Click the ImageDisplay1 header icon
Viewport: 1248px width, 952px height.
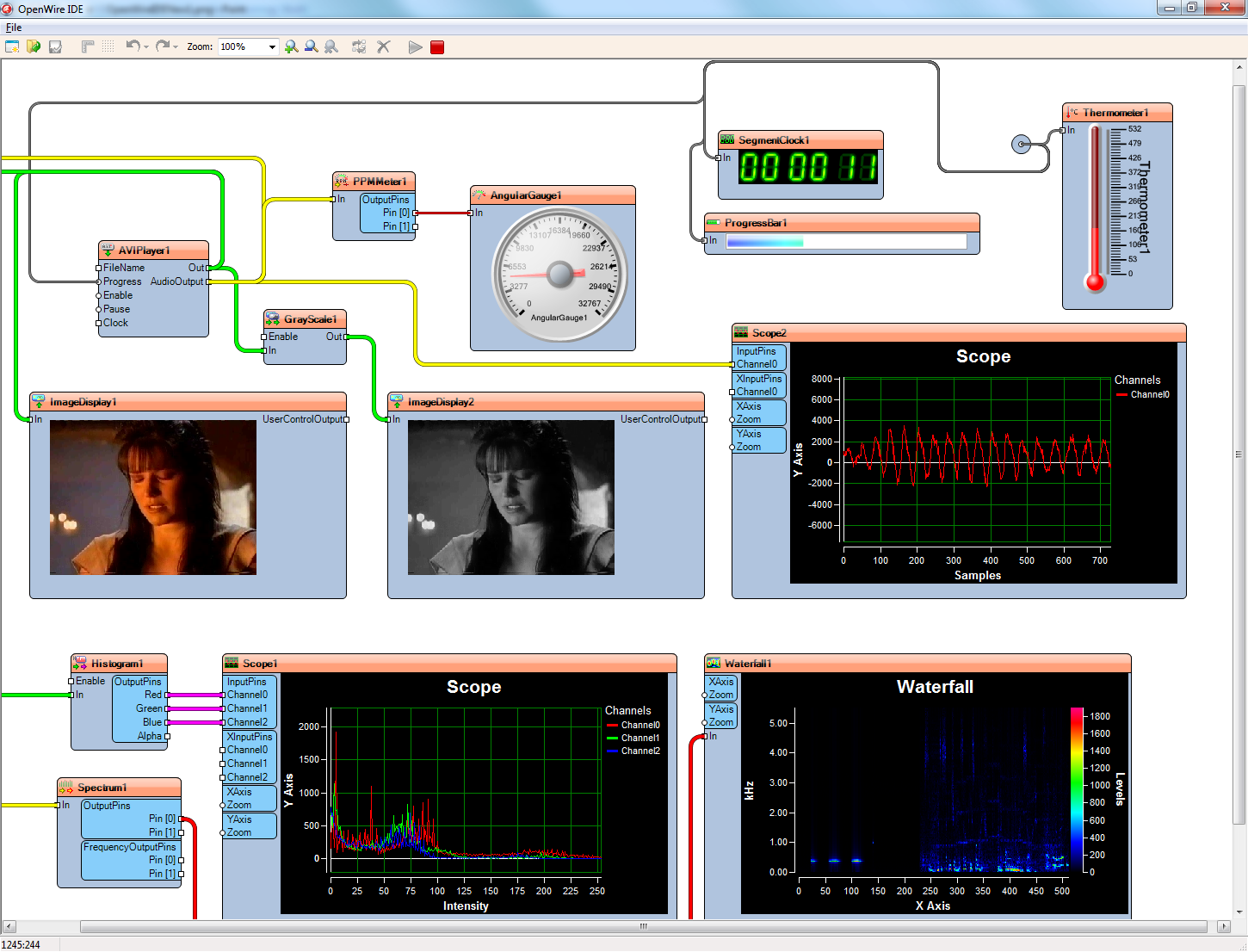39,401
